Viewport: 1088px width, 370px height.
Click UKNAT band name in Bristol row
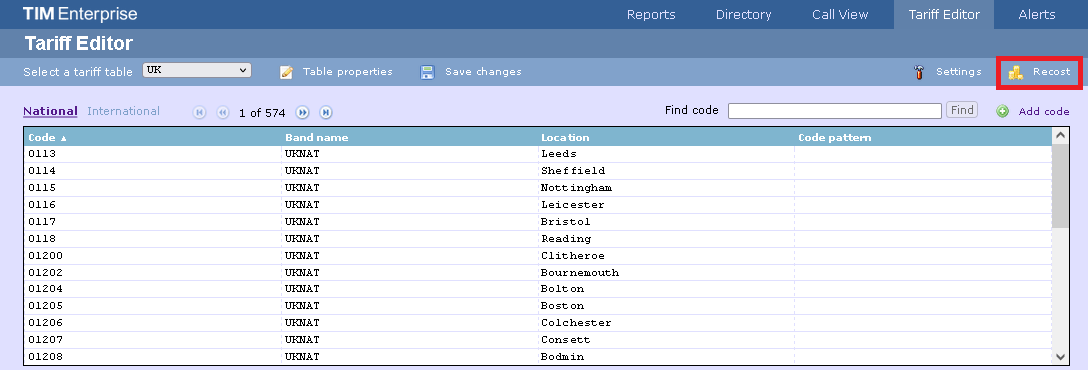409,222
